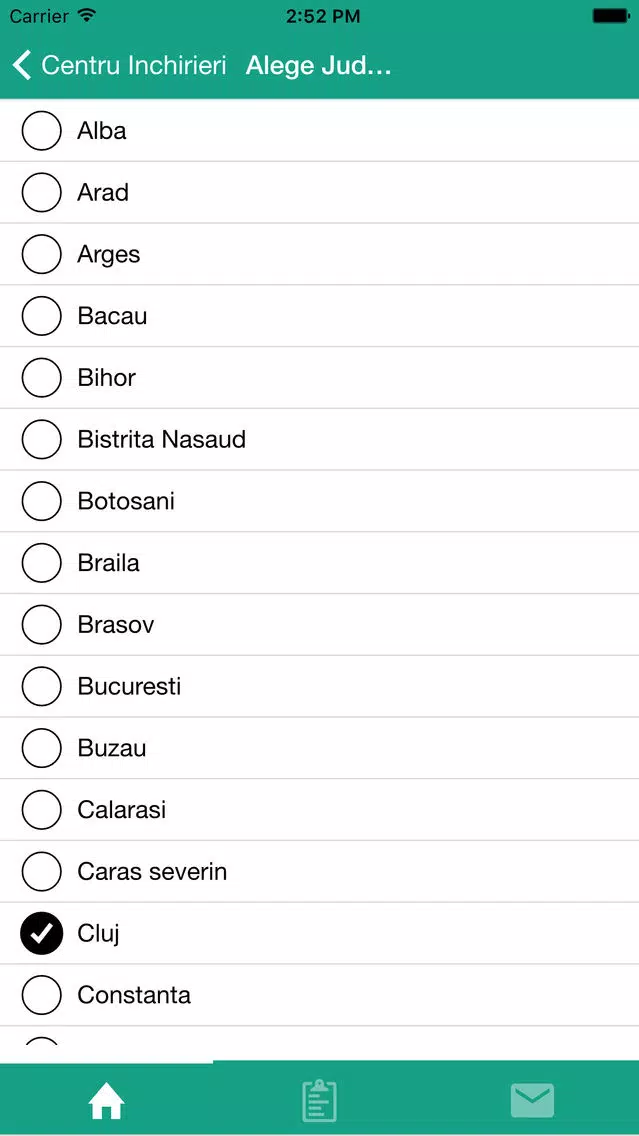
Task: Tap the back chevron arrow
Action: click(x=22, y=65)
